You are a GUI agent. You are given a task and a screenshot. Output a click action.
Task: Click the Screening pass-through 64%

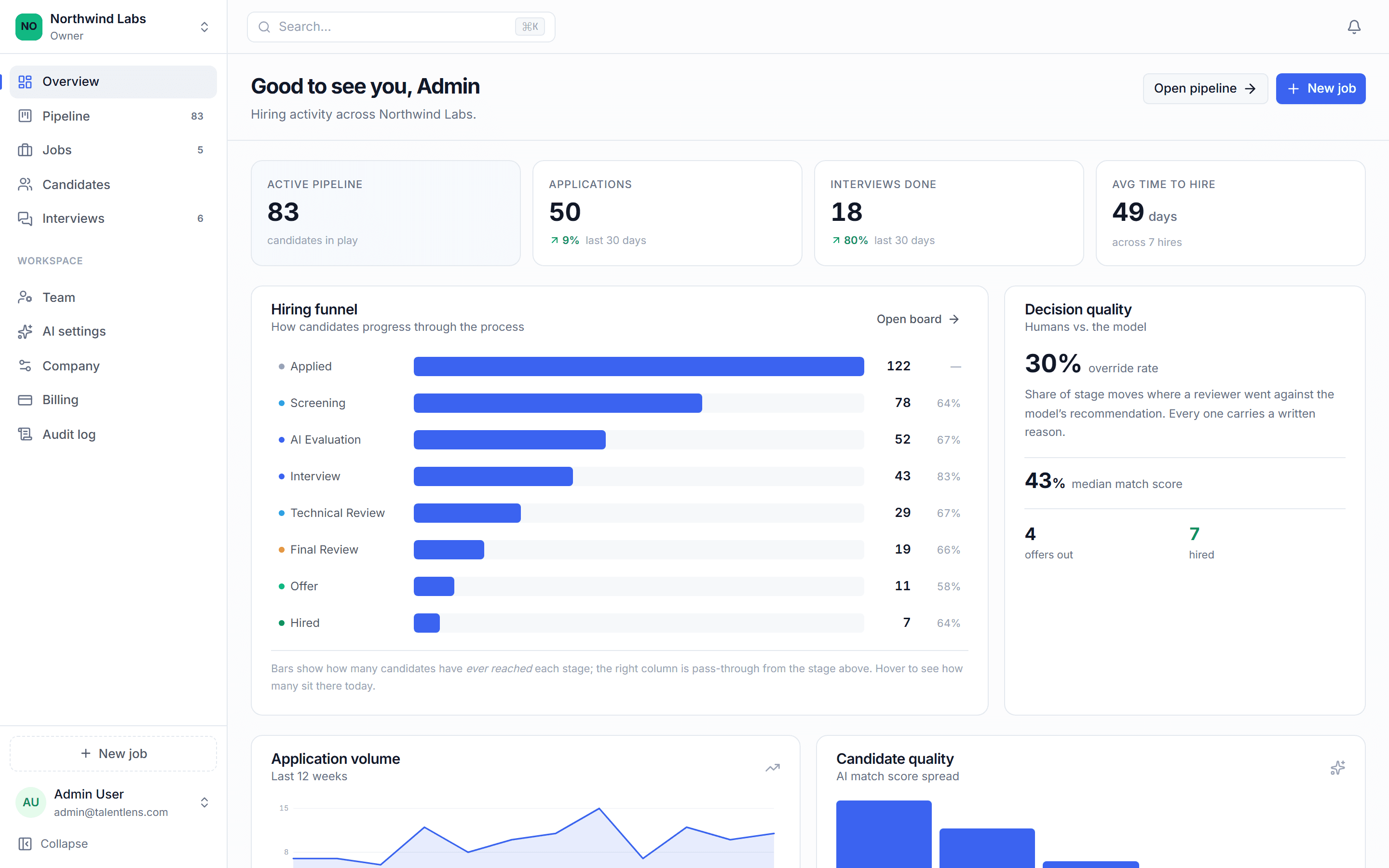coord(948,403)
